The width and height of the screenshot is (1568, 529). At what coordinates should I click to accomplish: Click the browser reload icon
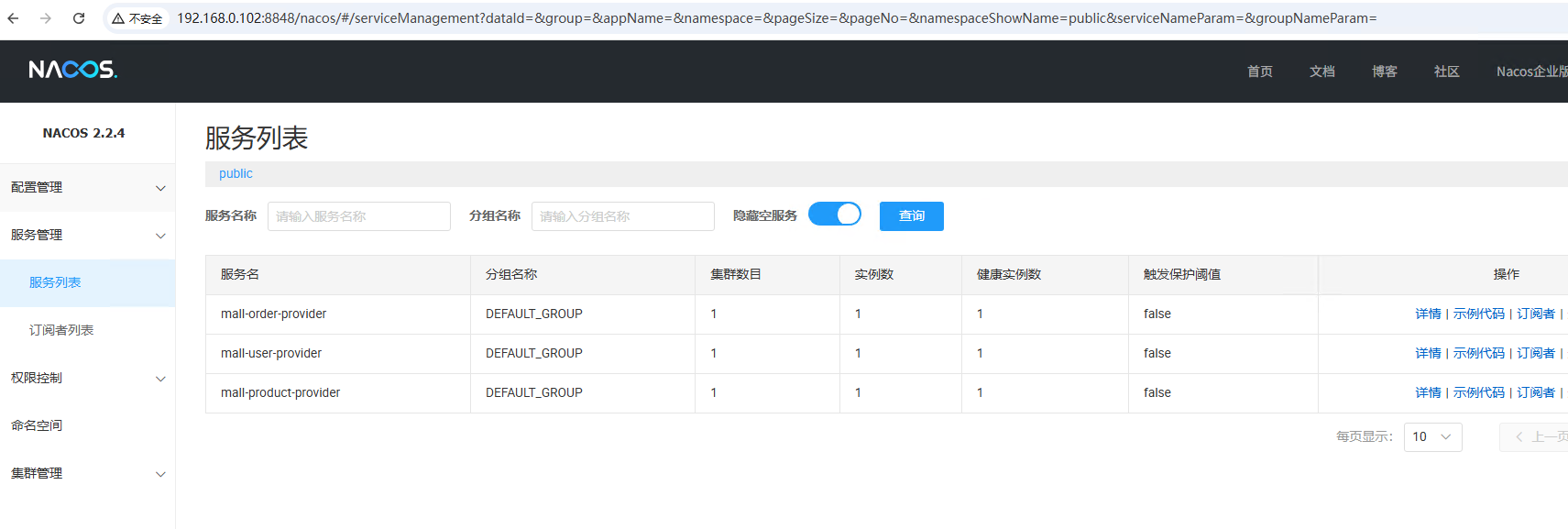[79, 18]
